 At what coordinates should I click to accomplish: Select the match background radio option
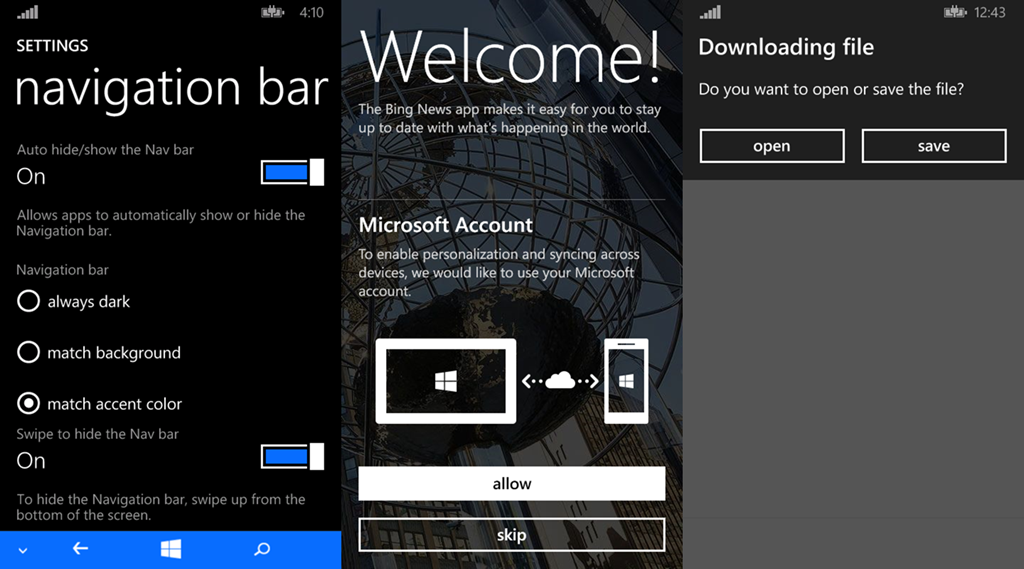click(99, 353)
